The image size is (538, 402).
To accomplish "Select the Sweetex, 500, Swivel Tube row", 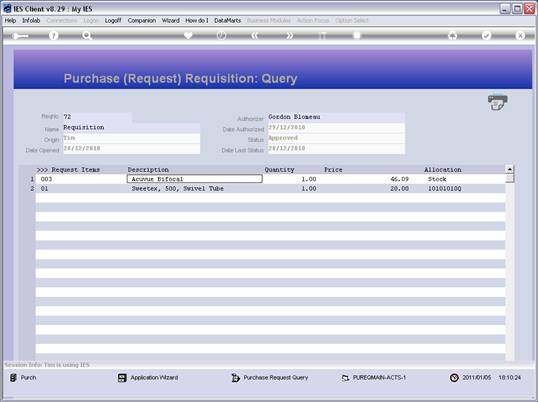I will (270, 189).
